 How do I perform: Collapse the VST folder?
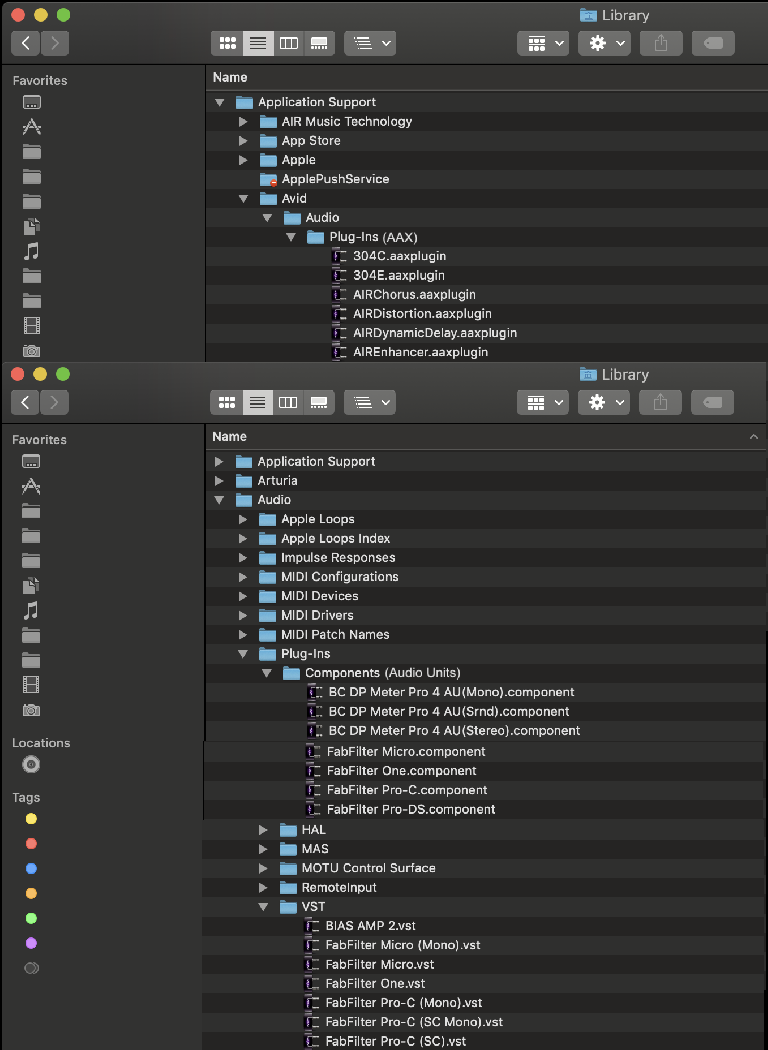(264, 907)
